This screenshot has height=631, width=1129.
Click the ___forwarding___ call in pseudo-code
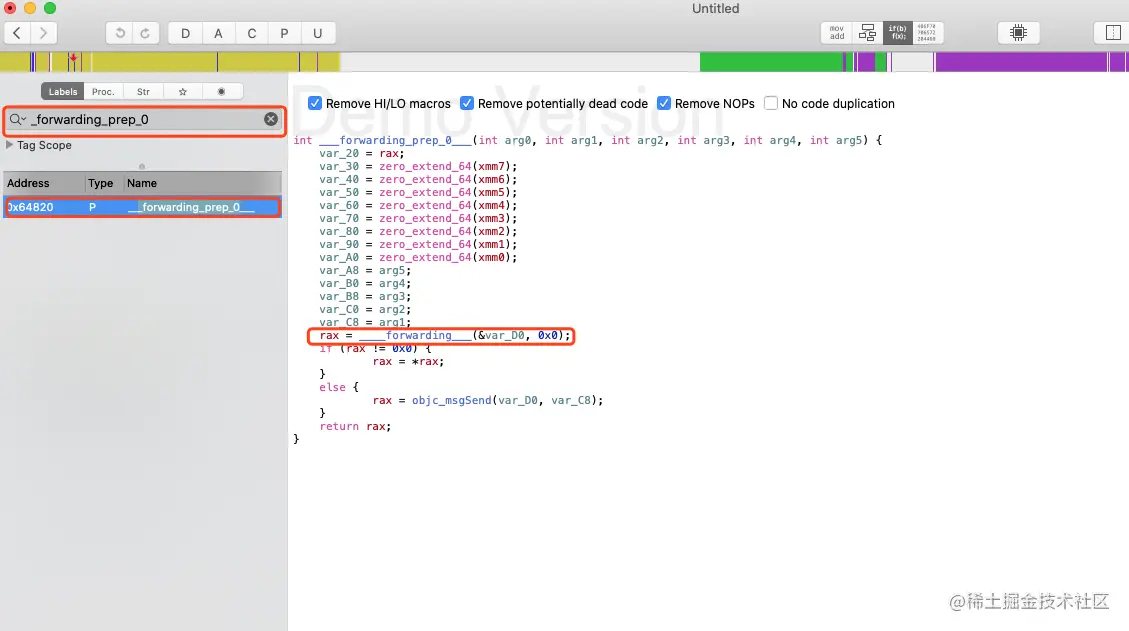coord(415,335)
